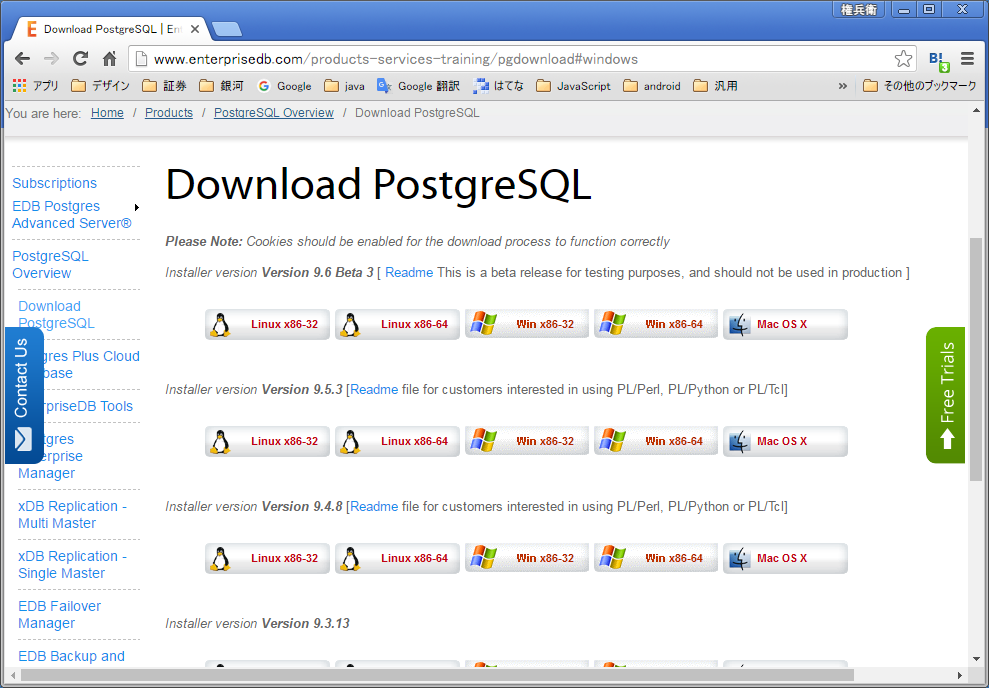Go to Home in breadcrumb
This screenshot has height=688, width=989.
(x=107, y=113)
